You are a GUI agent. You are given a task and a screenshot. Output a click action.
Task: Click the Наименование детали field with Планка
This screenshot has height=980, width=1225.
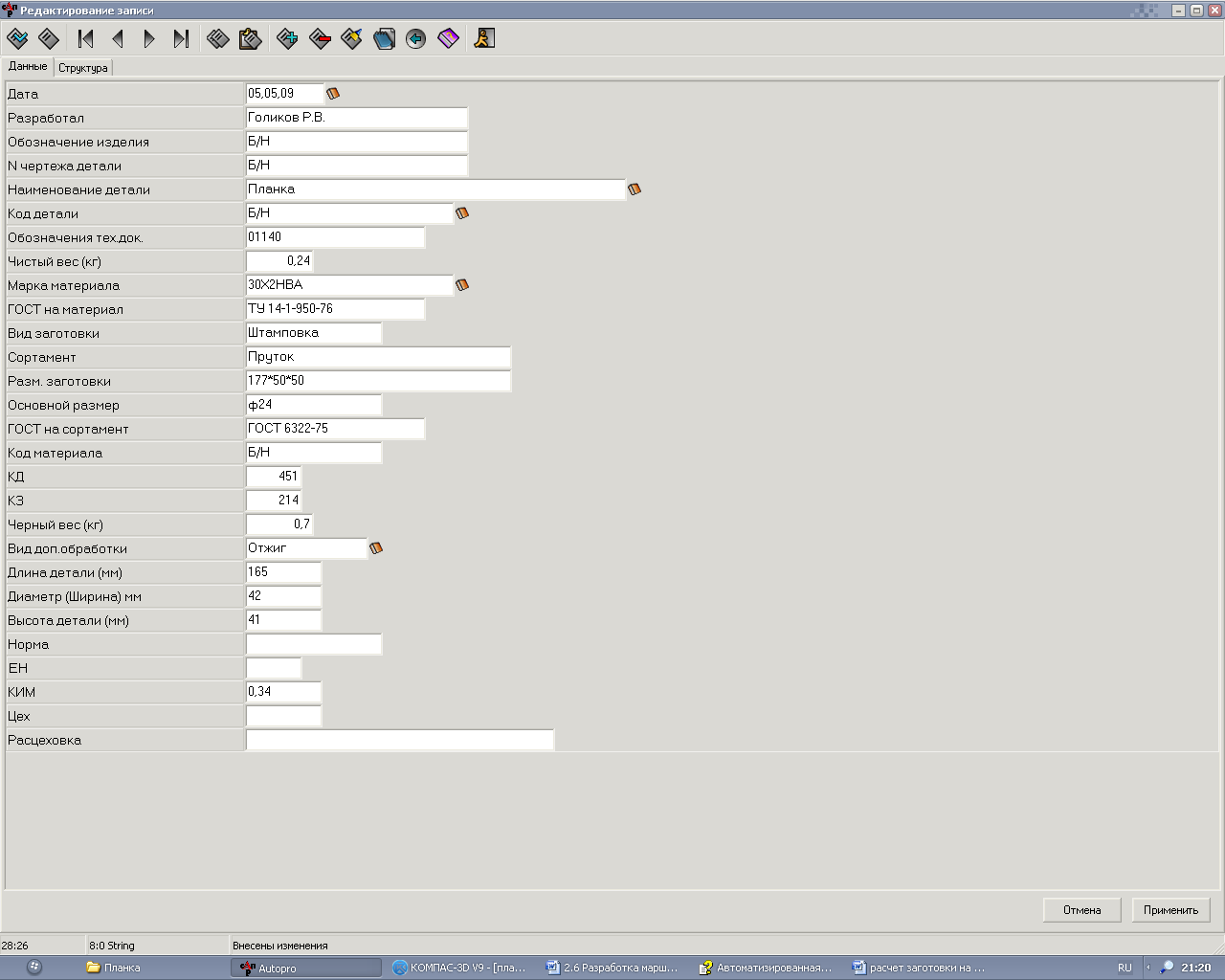435,189
